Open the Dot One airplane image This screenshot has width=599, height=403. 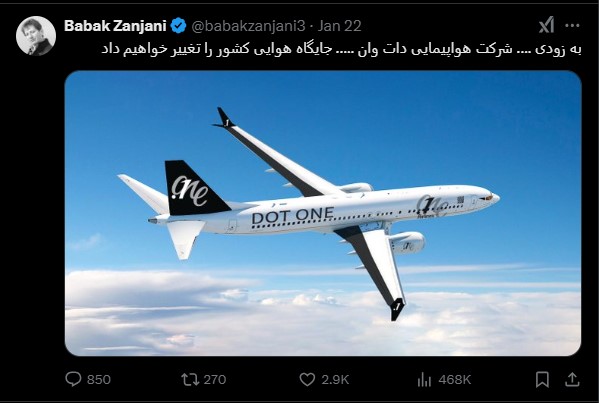(x=323, y=213)
